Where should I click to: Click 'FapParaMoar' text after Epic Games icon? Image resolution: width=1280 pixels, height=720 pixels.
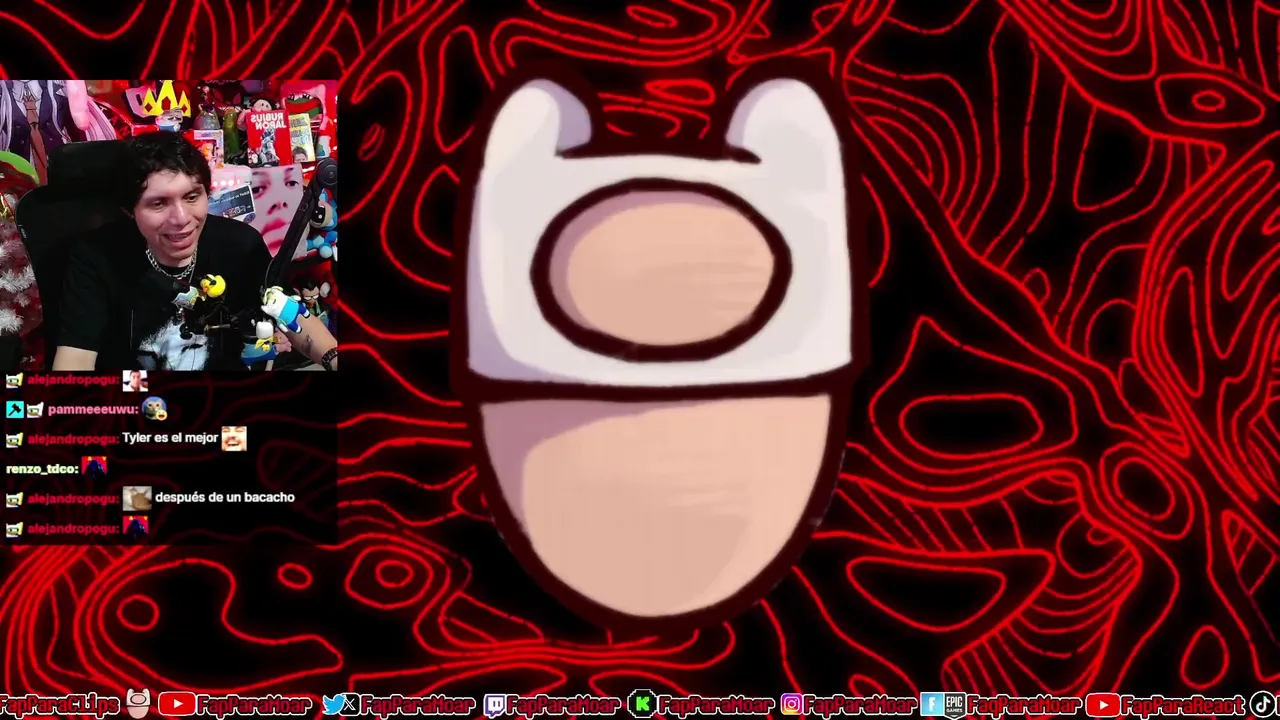click(x=1022, y=706)
